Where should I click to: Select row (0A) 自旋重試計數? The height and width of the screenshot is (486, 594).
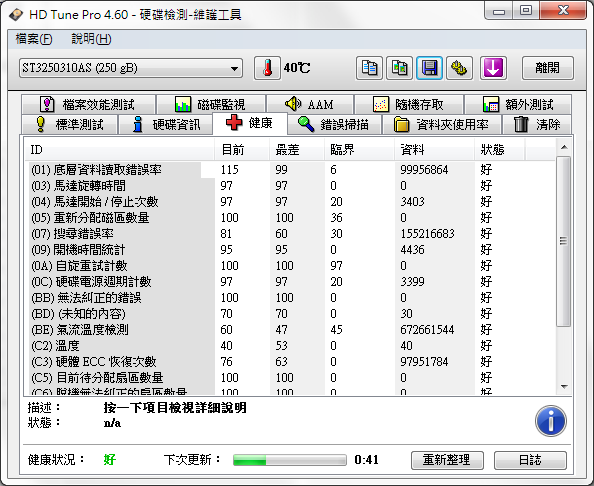point(290,266)
